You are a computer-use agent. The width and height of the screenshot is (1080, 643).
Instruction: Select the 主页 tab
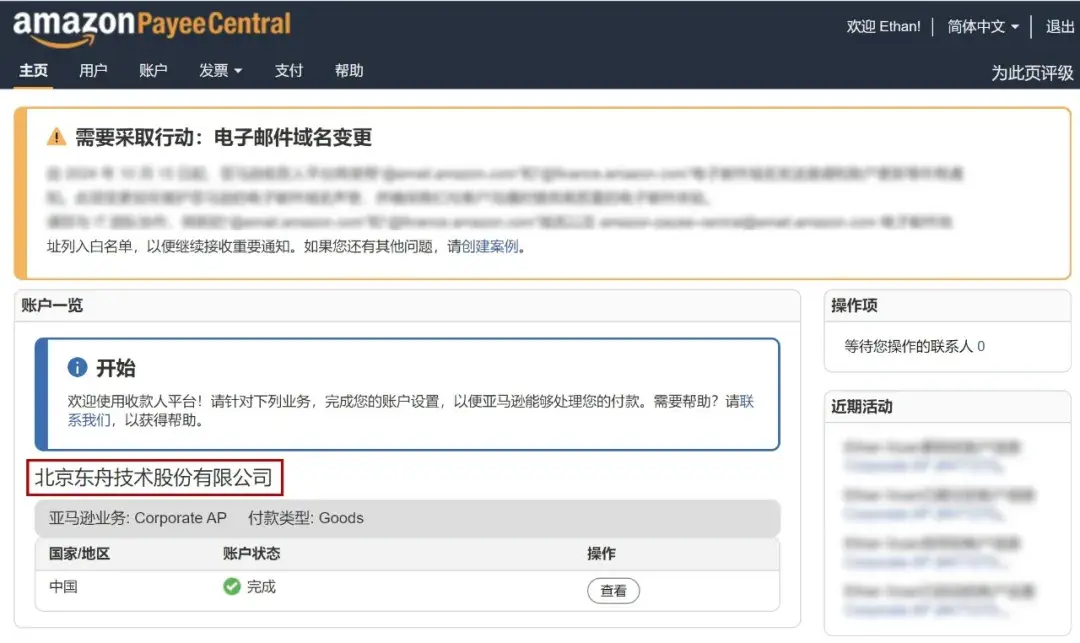coord(33,71)
